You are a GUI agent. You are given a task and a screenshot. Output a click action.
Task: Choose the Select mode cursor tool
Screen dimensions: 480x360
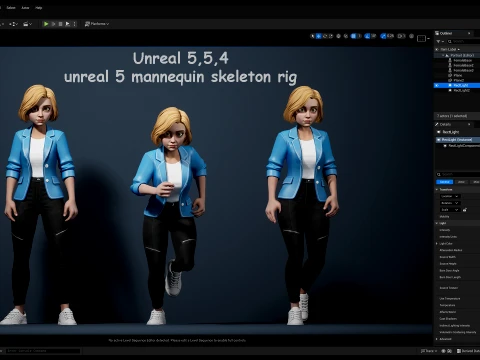coord(313,36)
